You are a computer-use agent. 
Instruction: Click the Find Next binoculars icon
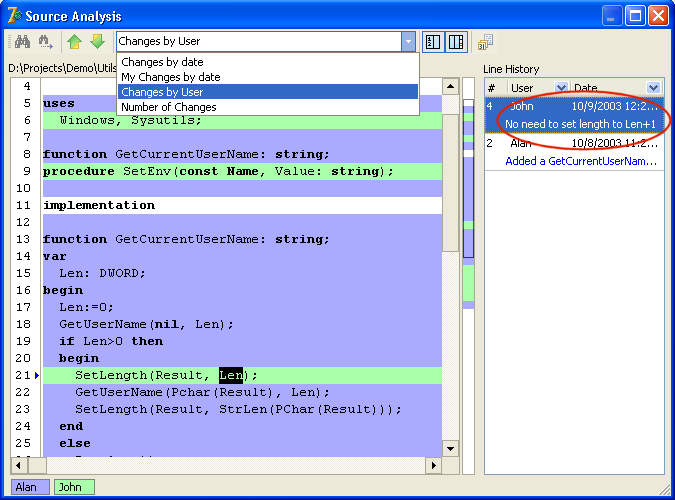pyautogui.click(x=45, y=41)
